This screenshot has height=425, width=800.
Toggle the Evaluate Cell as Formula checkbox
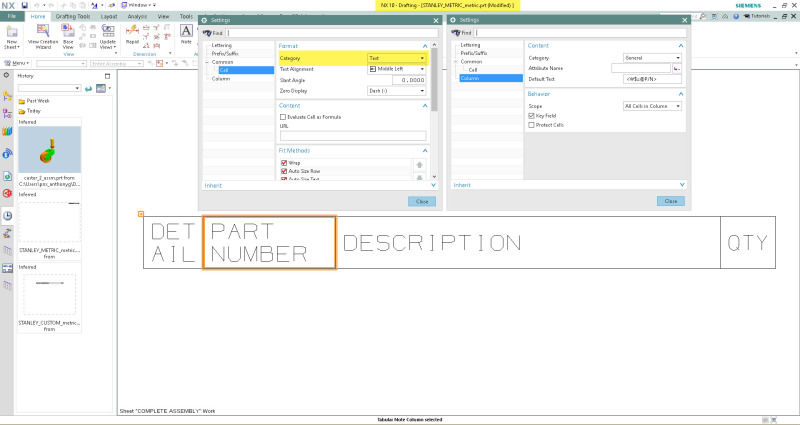click(x=284, y=117)
